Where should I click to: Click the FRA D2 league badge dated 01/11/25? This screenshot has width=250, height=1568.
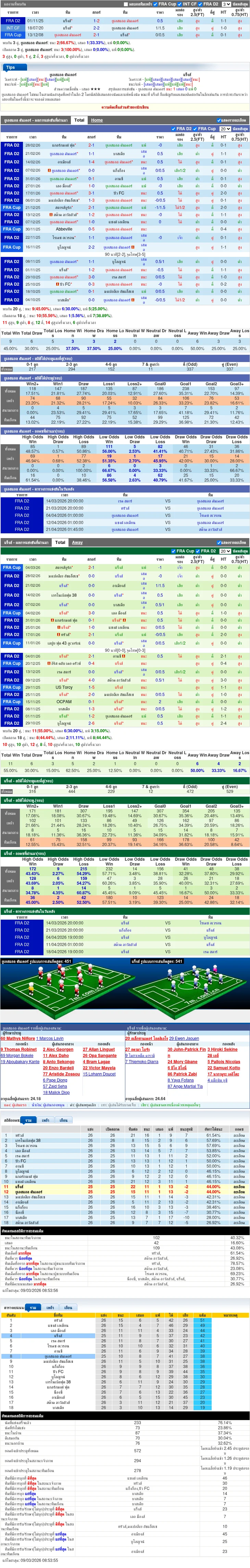coord(12,21)
